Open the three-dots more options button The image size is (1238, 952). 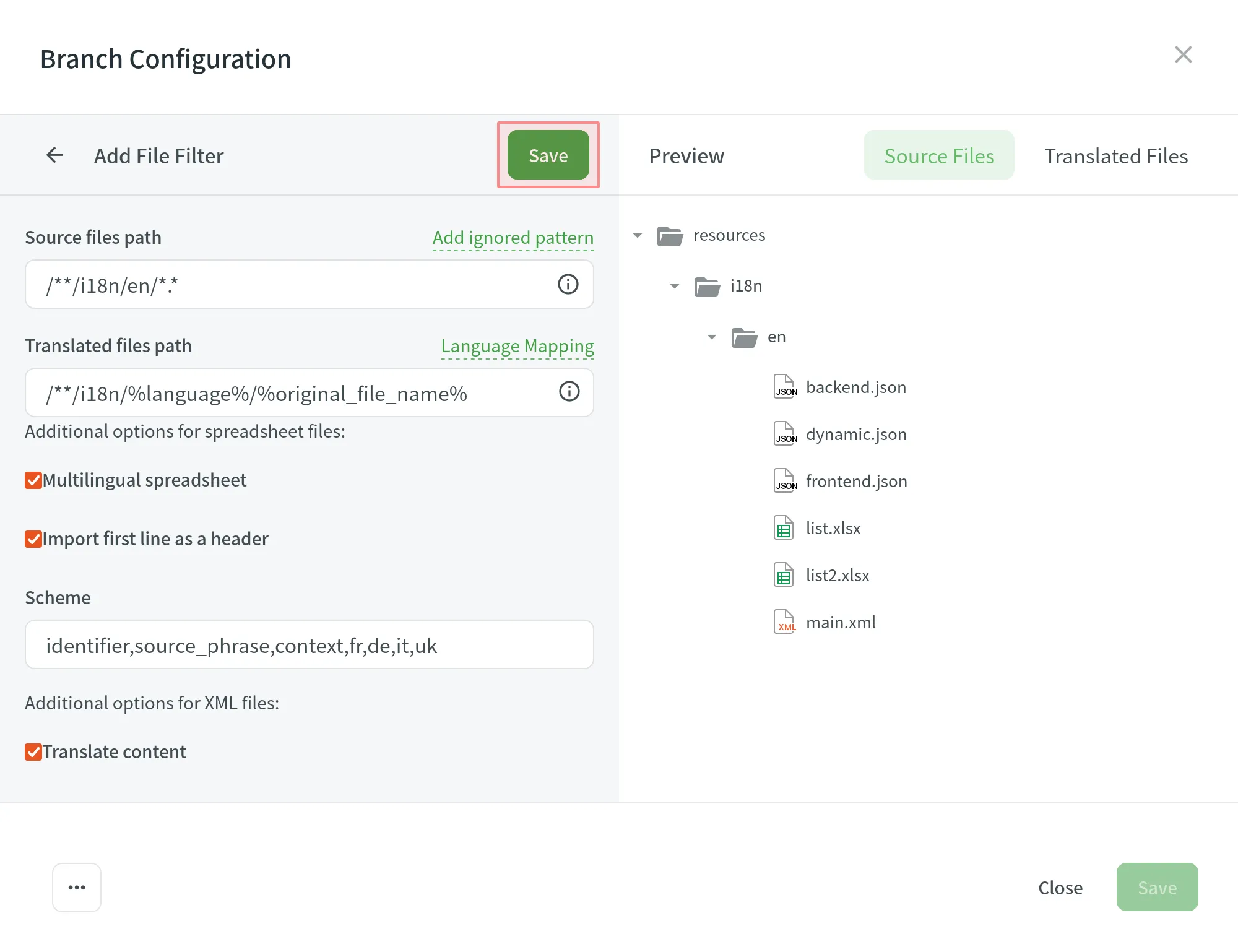[77, 887]
